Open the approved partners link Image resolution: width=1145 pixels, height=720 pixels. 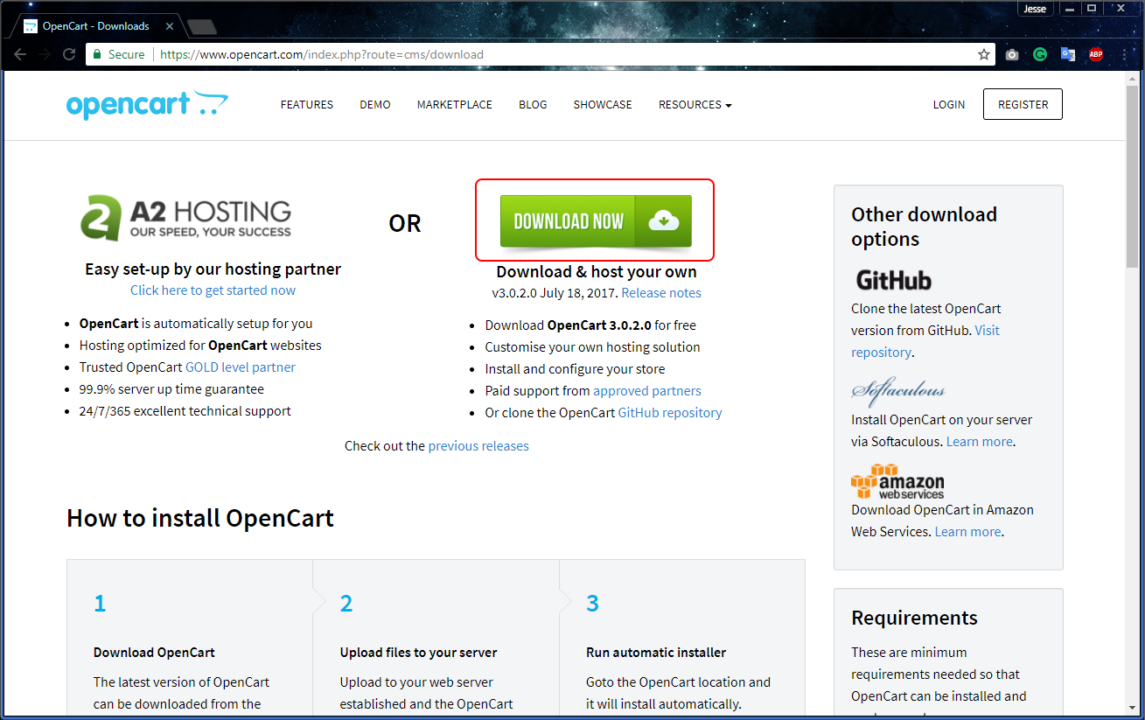647,391
